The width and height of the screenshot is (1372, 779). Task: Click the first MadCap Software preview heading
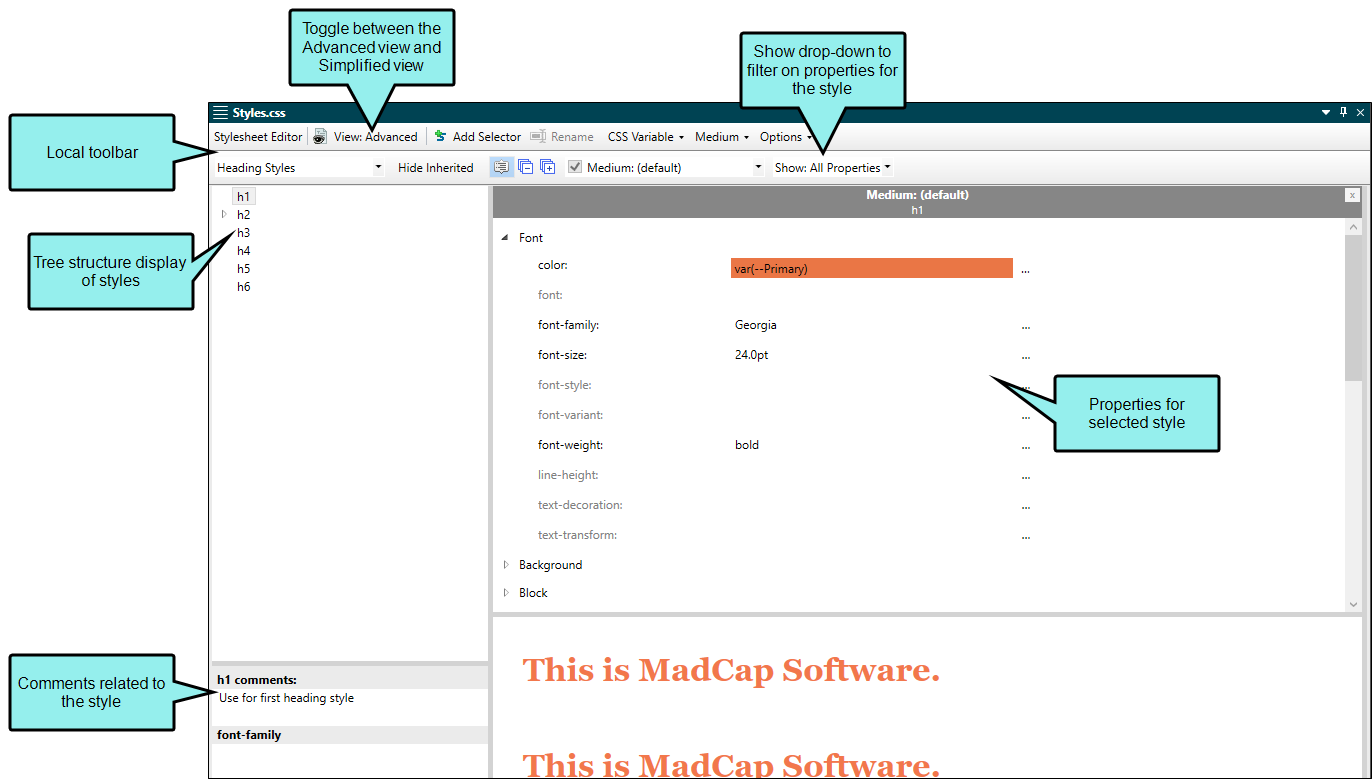coord(731,670)
